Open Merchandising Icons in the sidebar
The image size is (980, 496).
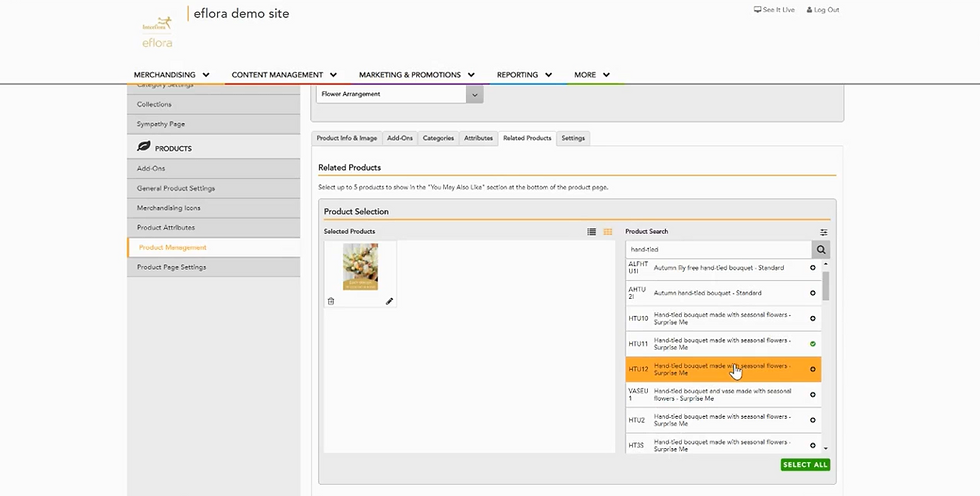click(213, 207)
